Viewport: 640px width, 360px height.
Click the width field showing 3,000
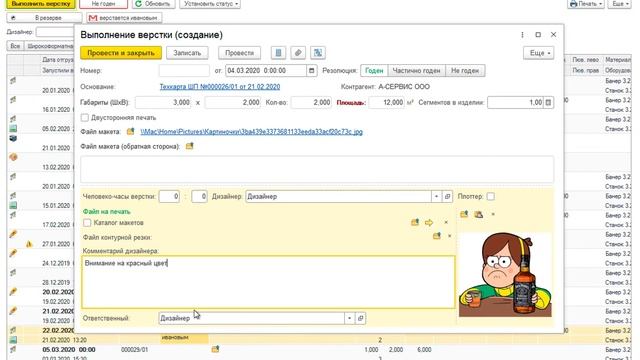click(164, 102)
